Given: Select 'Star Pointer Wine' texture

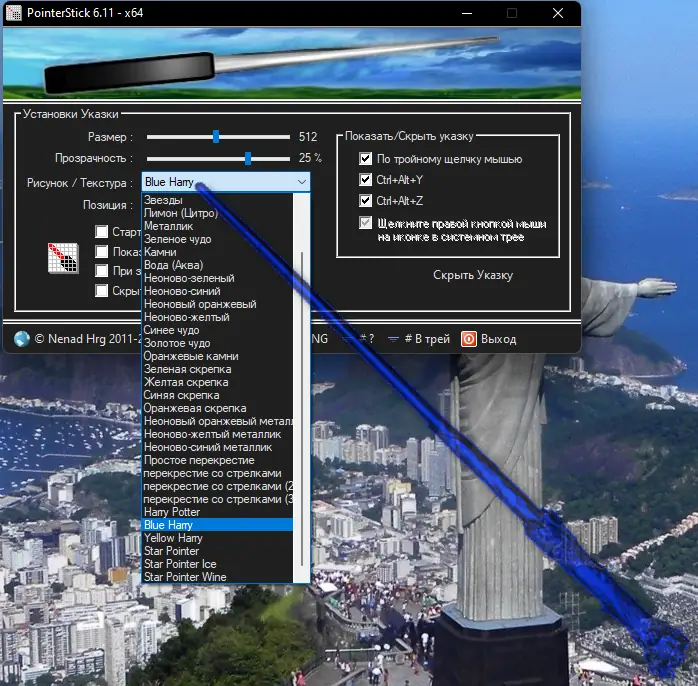Looking at the screenshot, I should (218, 577).
